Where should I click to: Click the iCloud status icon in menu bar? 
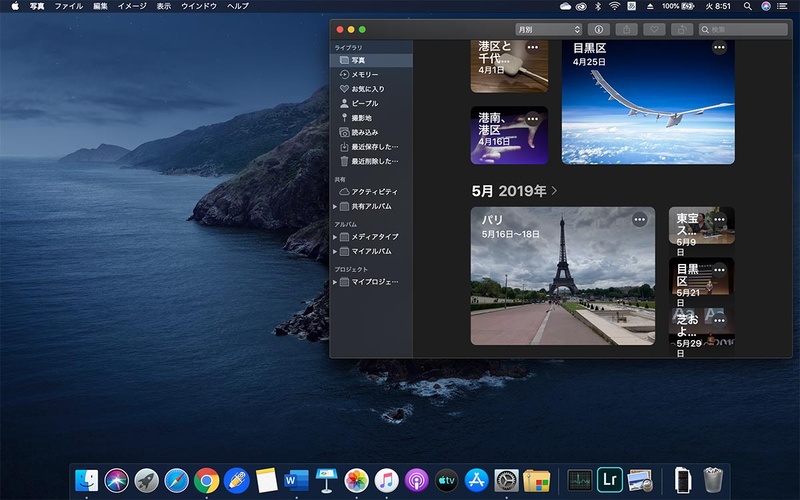point(565,6)
